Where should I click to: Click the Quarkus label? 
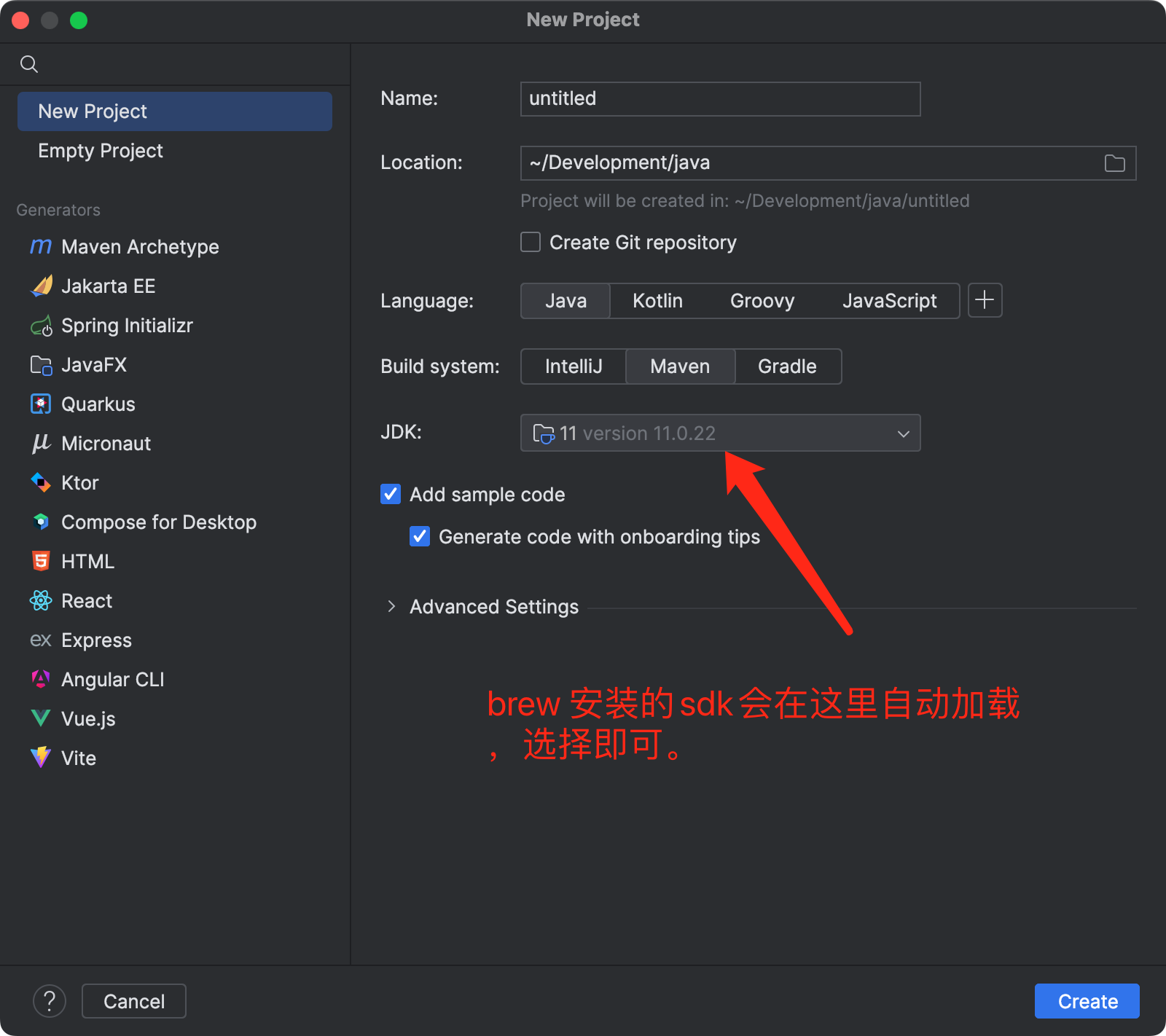pyautogui.click(x=98, y=404)
